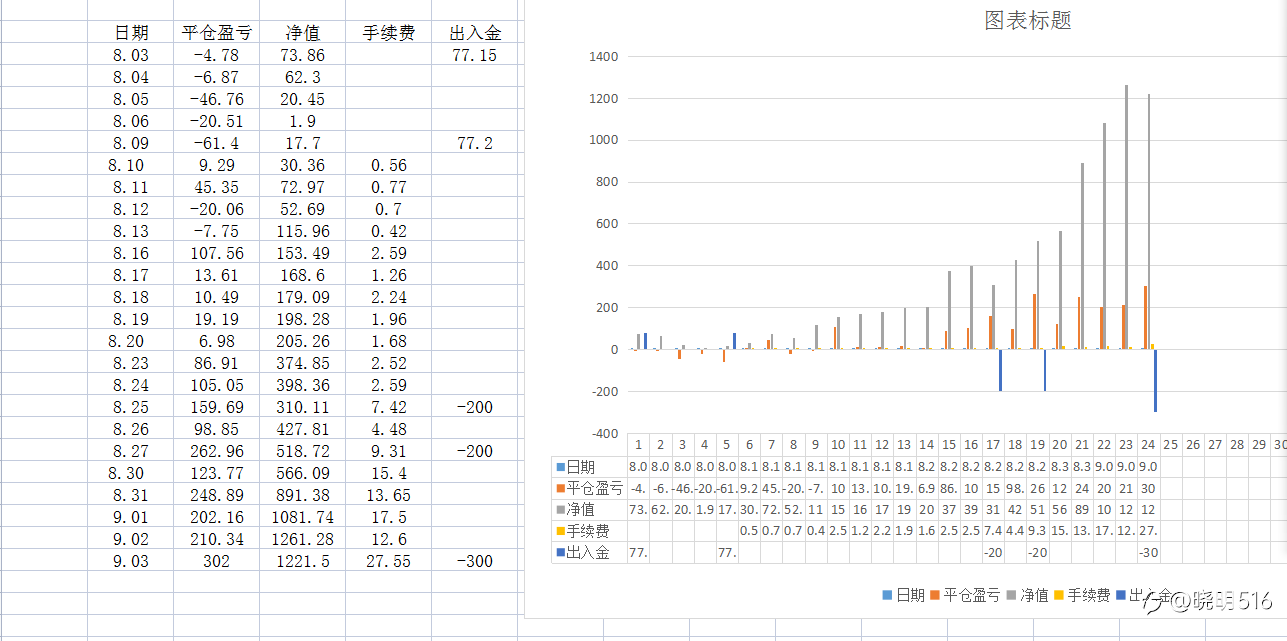Image resolution: width=1287 pixels, height=641 pixels.
Task: Select the cell with value 105.05
Action: (216, 385)
